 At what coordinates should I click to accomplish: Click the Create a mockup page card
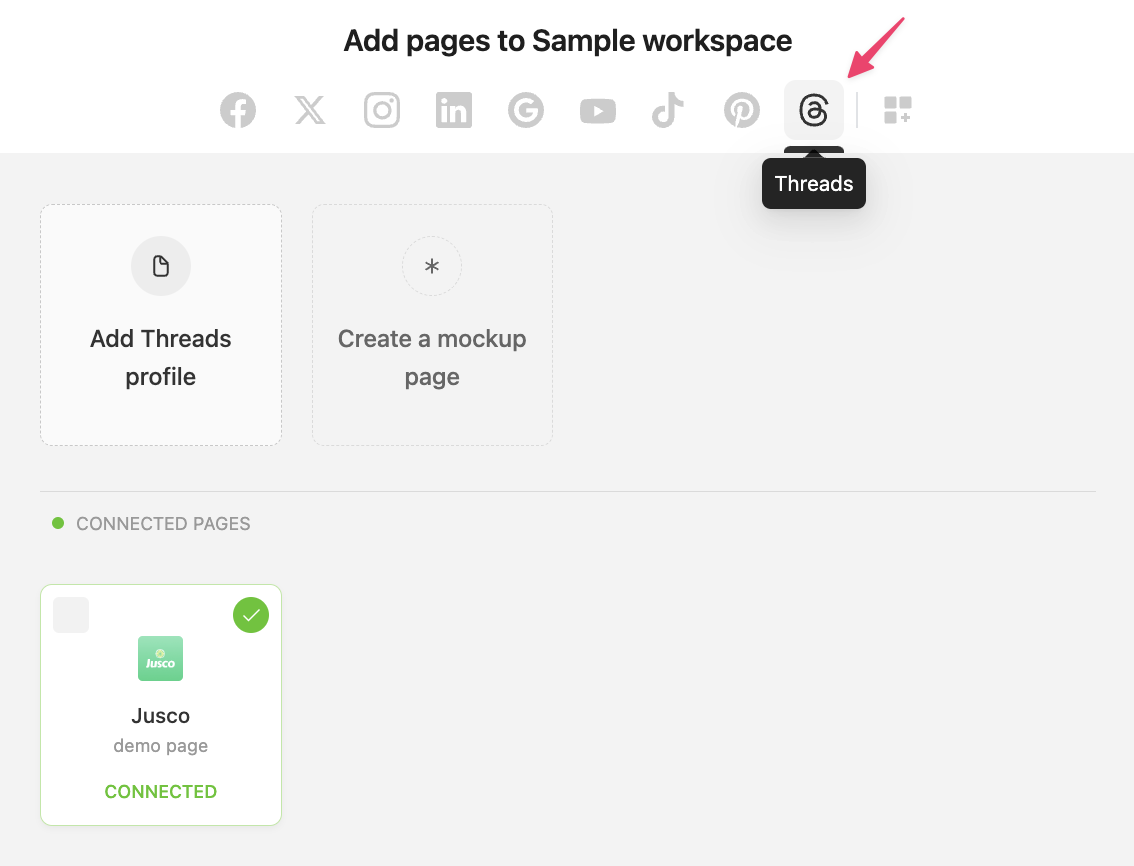click(x=432, y=325)
